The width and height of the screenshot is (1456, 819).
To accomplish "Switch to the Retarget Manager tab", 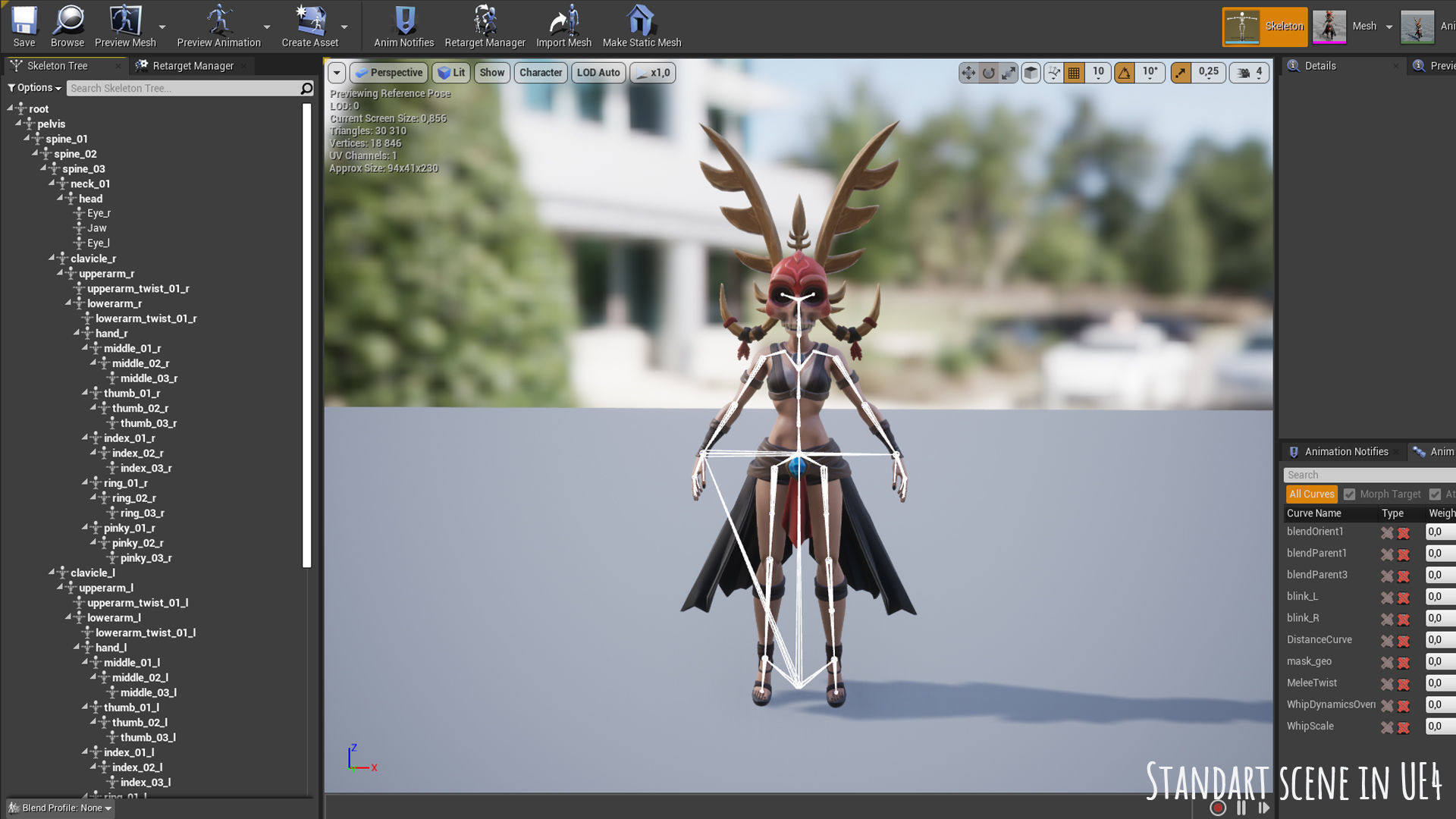I will pos(193,66).
